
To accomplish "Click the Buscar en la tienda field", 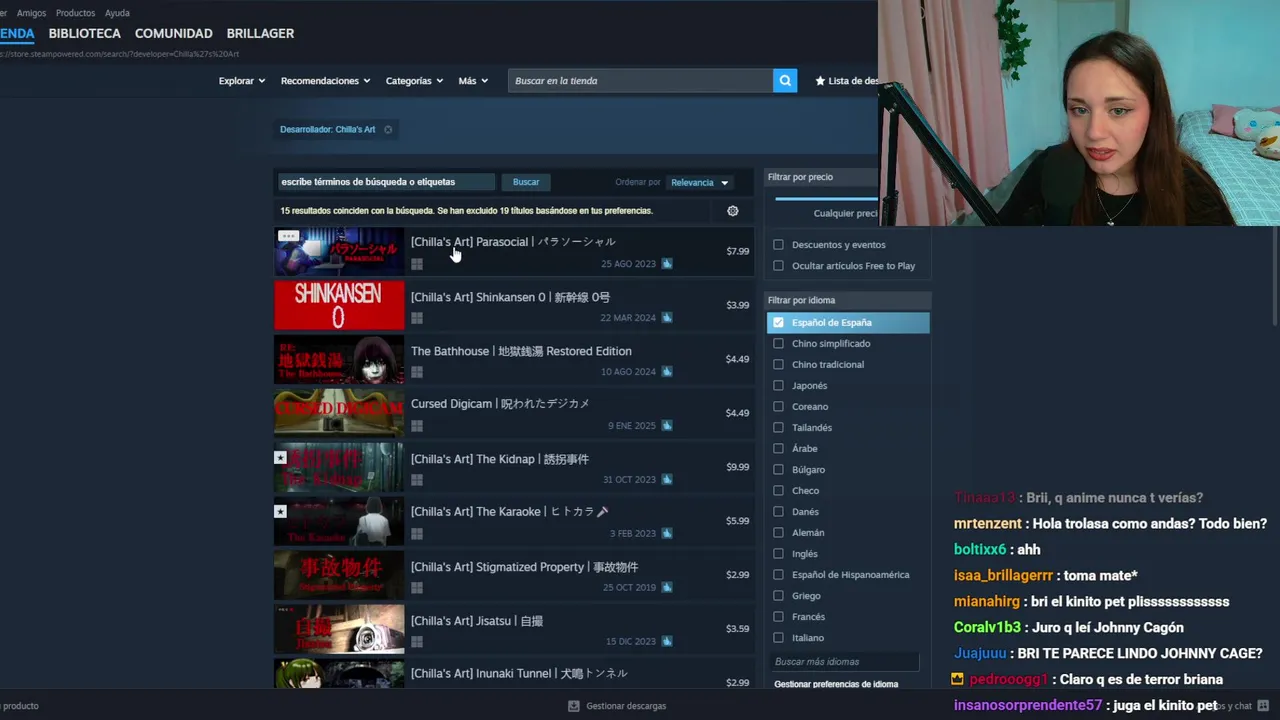I will click(640, 81).
